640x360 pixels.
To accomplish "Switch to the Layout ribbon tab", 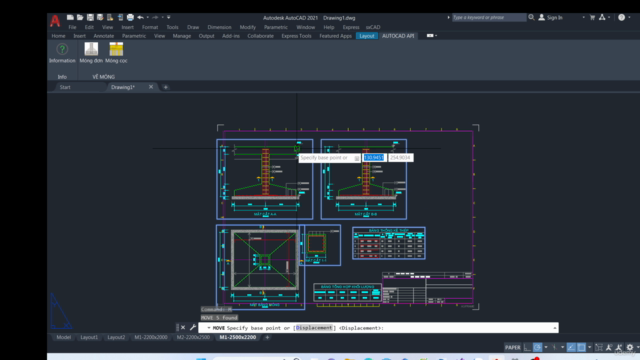I will point(367,36).
